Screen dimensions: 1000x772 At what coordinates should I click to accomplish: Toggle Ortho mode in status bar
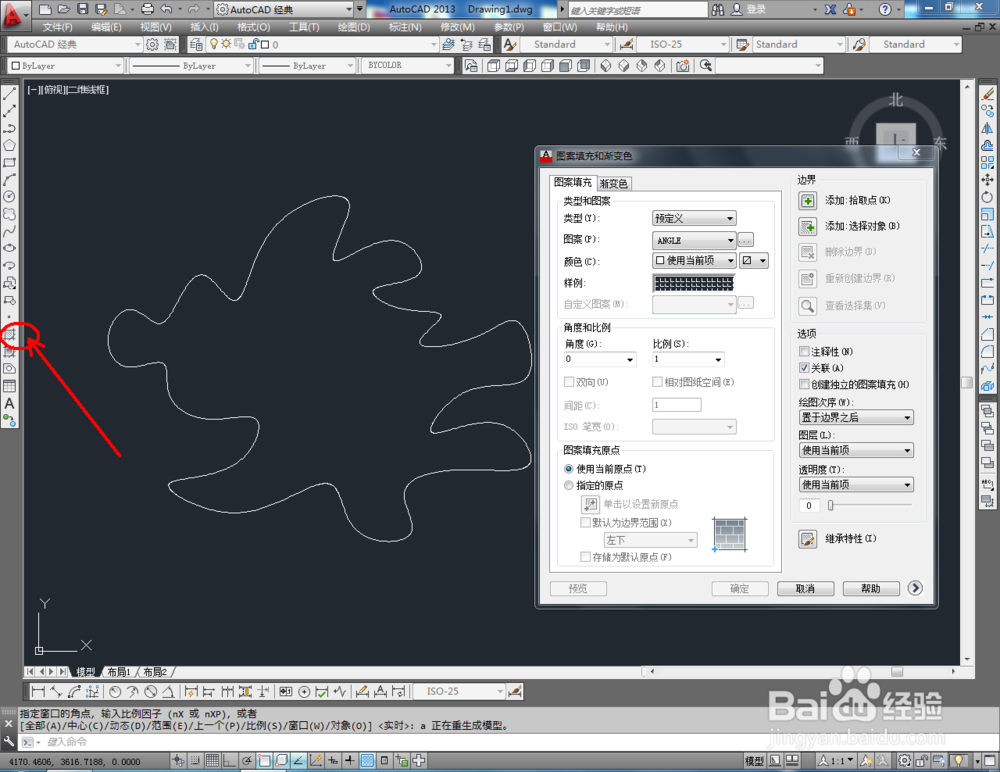coord(229,761)
